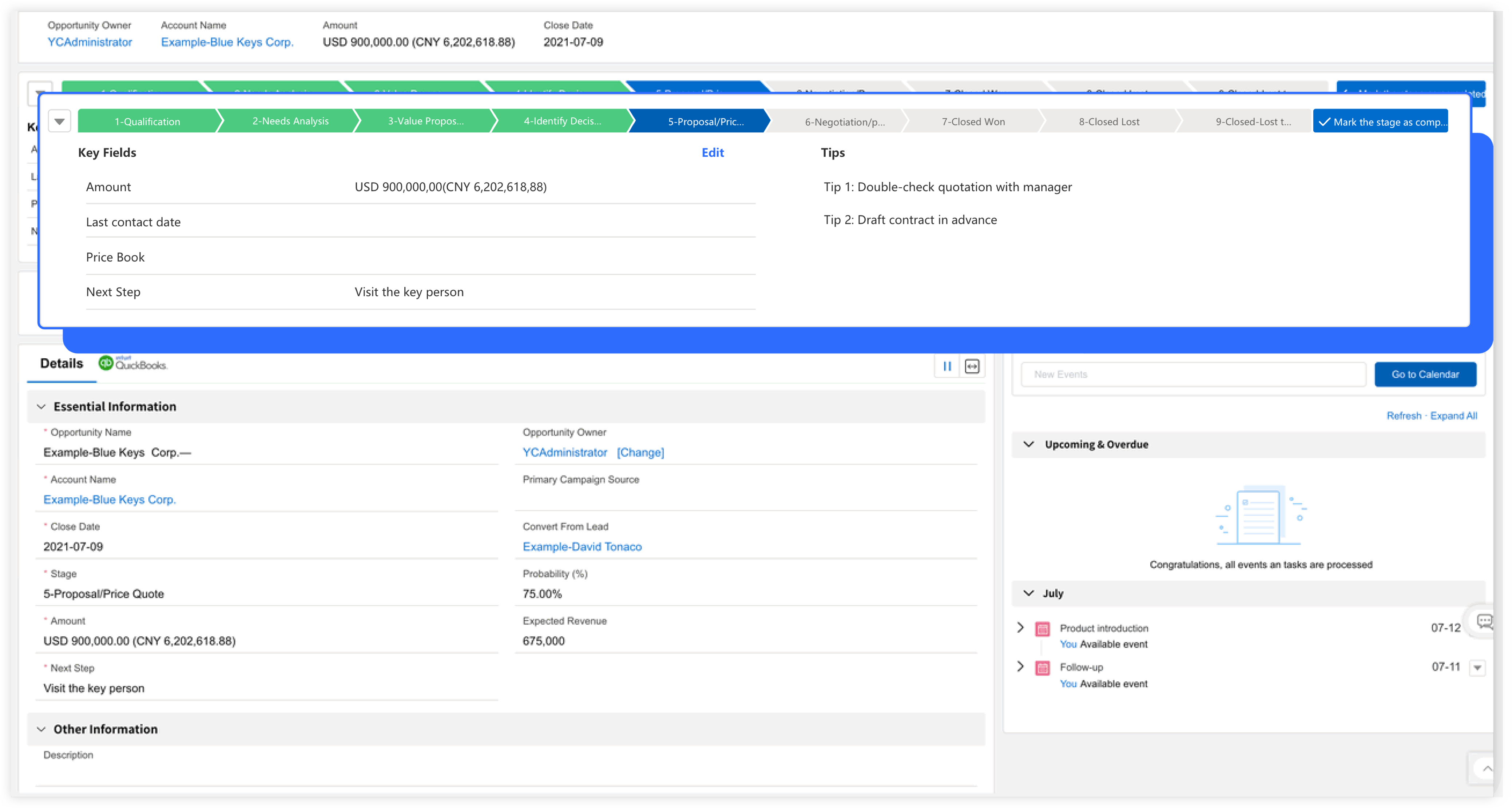Screen dimensions: 1512x808
Task: Select the 6-Negotiation stage in path
Action: tap(844, 122)
